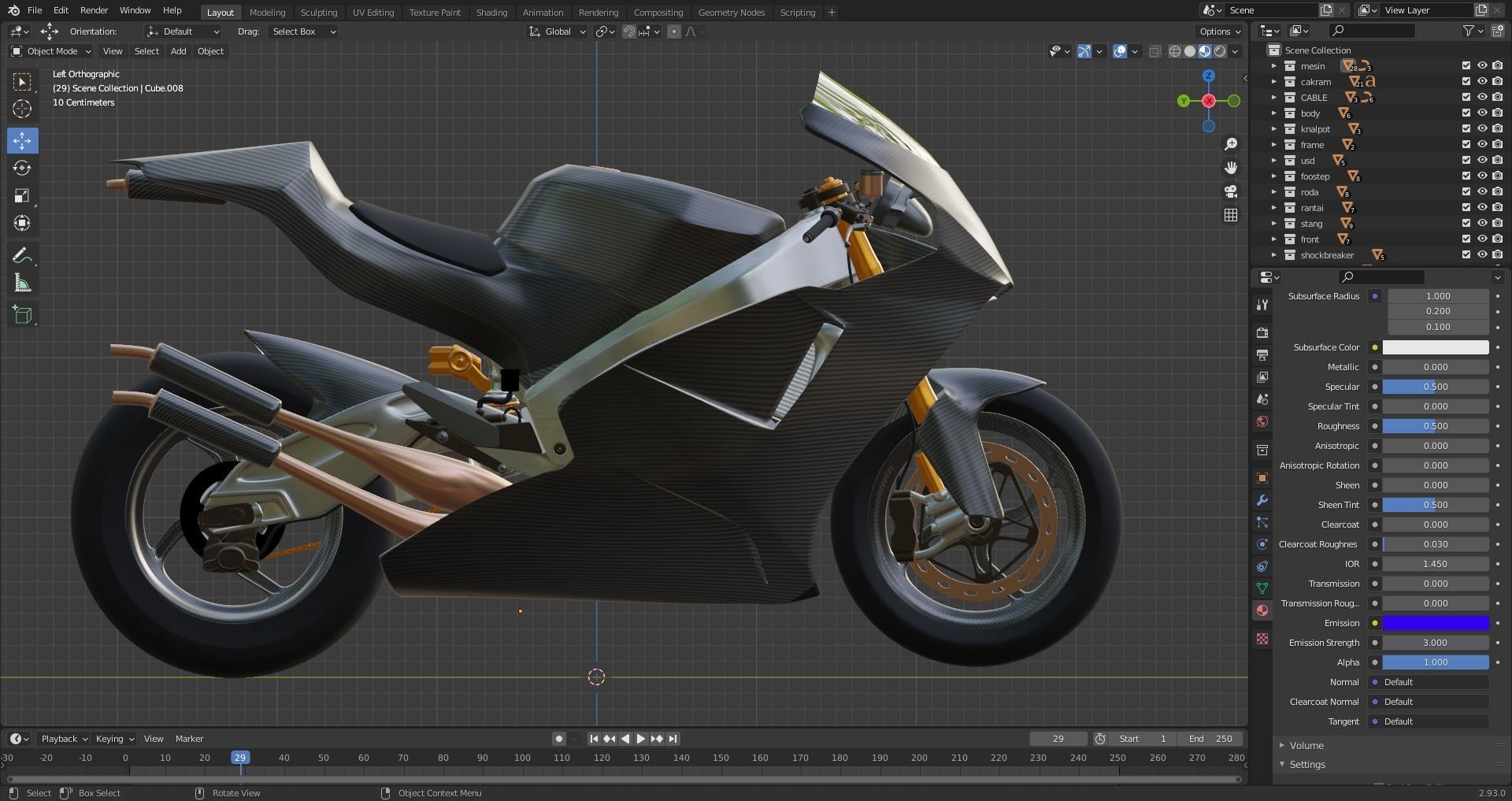Screen dimensions: 1512x801
Task: Toggle camera view icon
Action: coord(1231,191)
